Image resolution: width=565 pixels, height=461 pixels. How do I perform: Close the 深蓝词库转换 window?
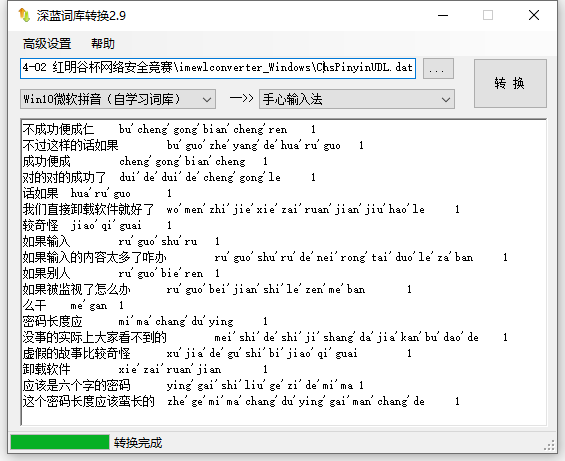tap(534, 15)
